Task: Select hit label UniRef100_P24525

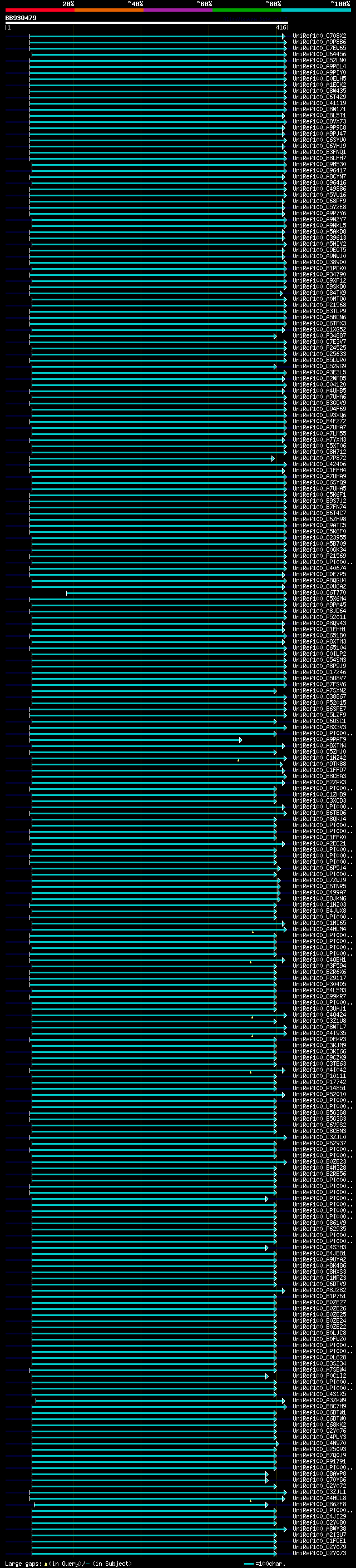Action: coord(319,348)
